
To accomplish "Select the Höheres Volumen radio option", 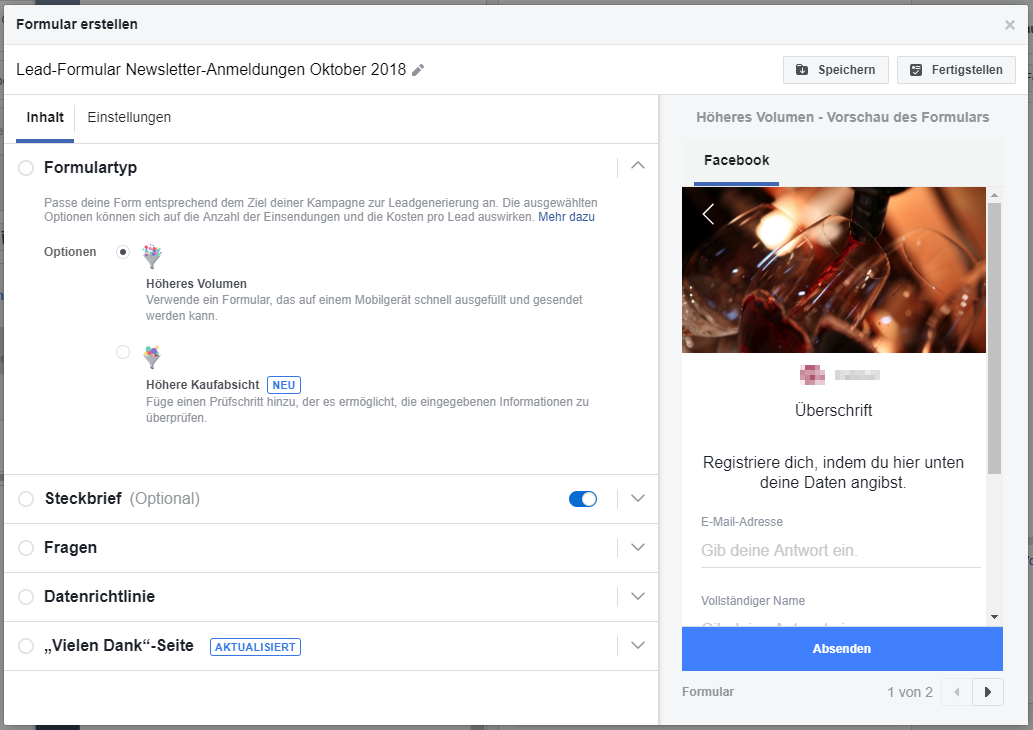I will coord(123,252).
